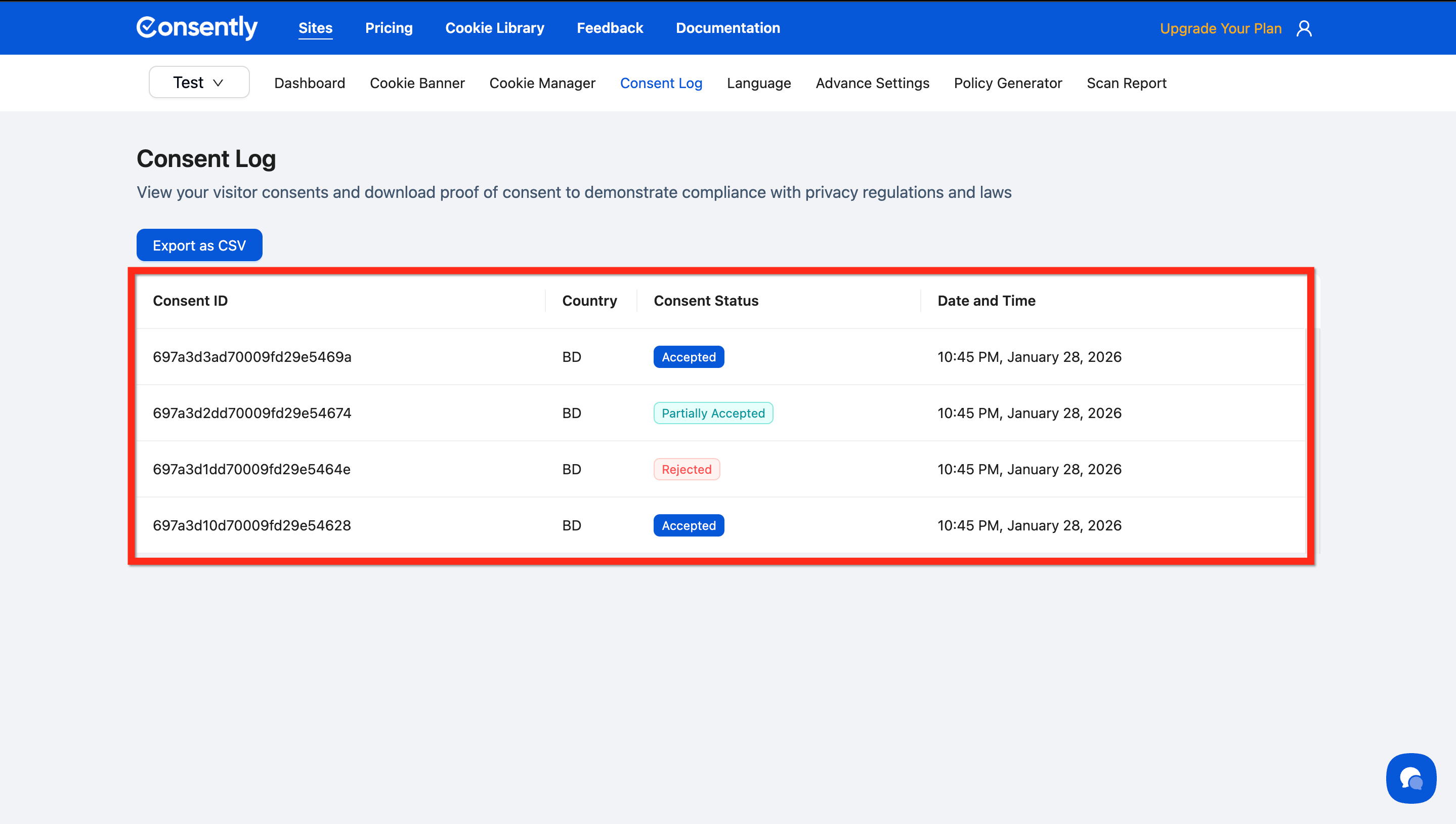The width and height of the screenshot is (1456, 824).
Task: Open the Cookie Manager tab
Action: click(x=542, y=83)
